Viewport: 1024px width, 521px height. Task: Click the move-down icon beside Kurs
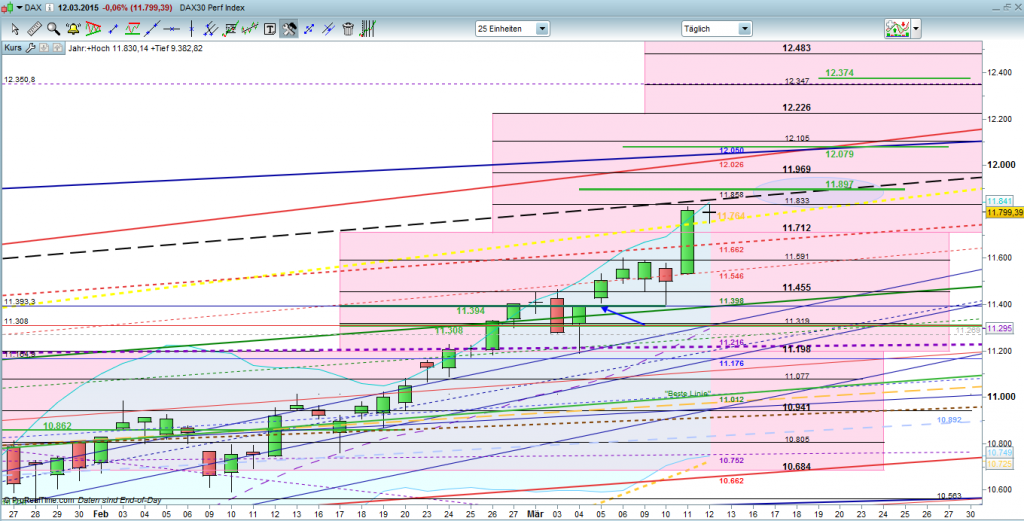coord(43,48)
